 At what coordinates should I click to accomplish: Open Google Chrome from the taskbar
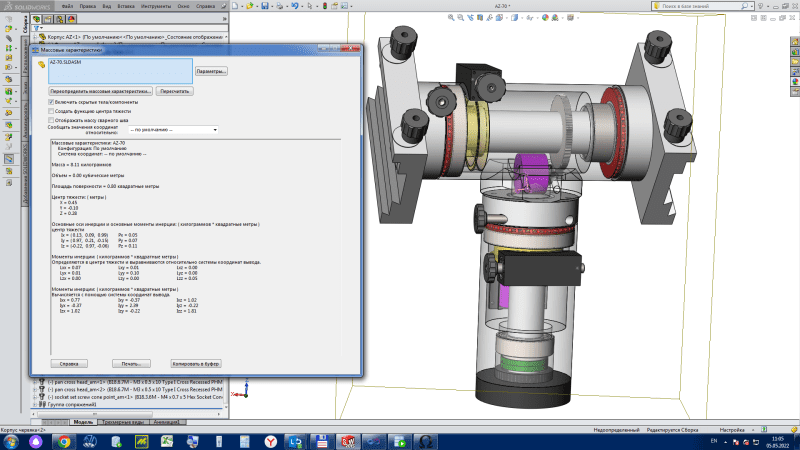pyautogui.click(x=64, y=440)
